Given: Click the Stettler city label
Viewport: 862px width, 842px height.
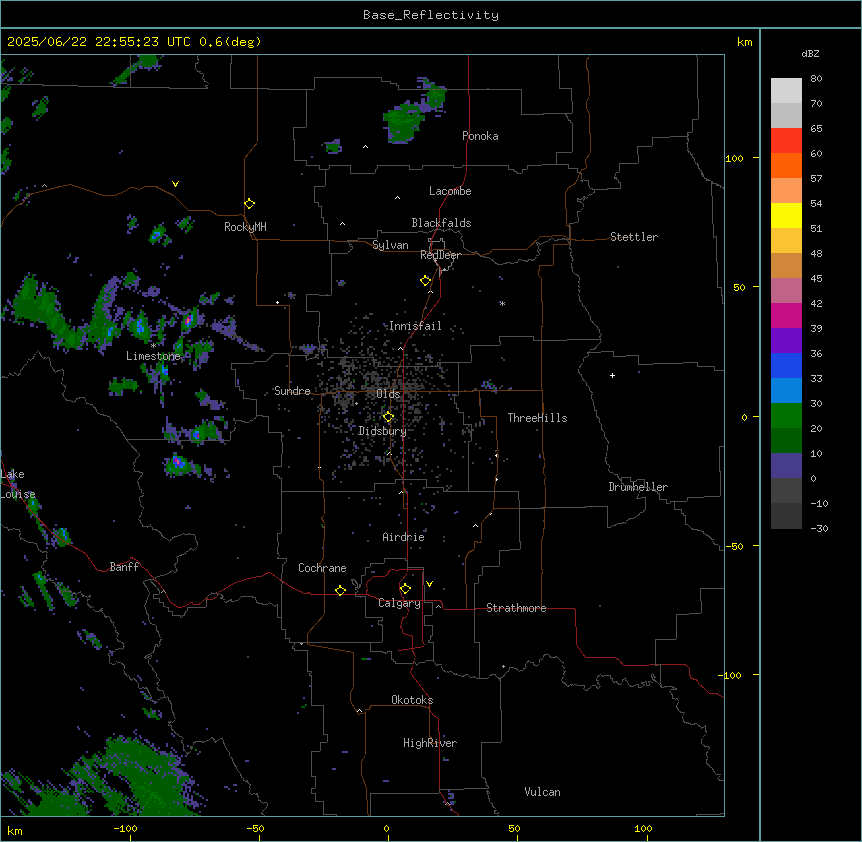Looking at the screenshot, I should click(634, 237).
